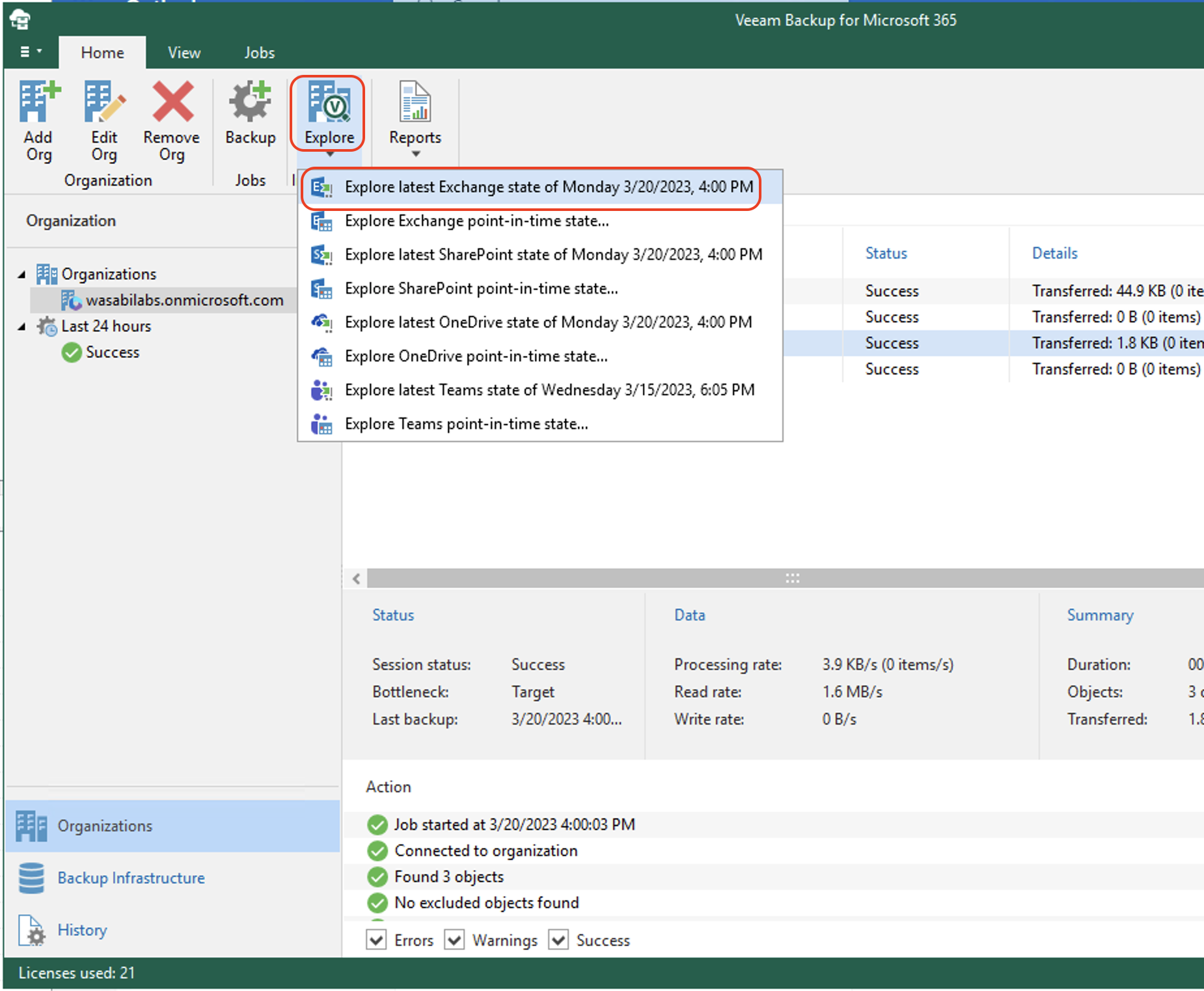Collapse the Last 24 hours tree node
This screenshot has height=991, width=1204.
(x=22, y=327)
